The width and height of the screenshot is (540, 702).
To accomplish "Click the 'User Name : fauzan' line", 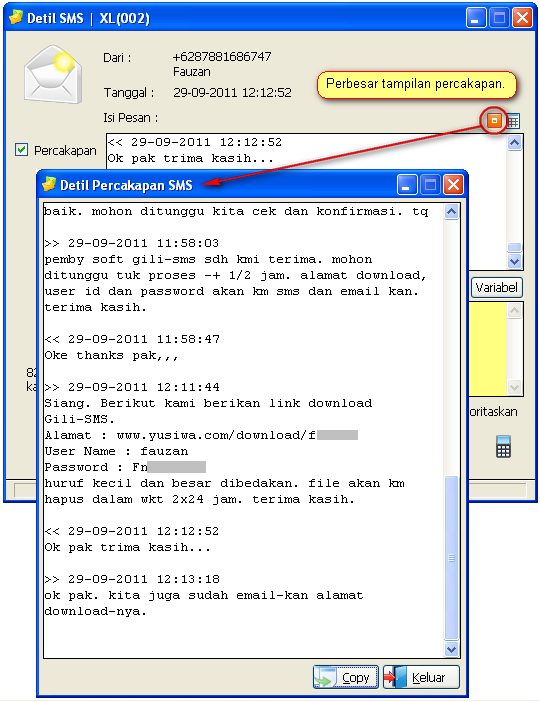I will pyautogui.click(x=116, y=451).
